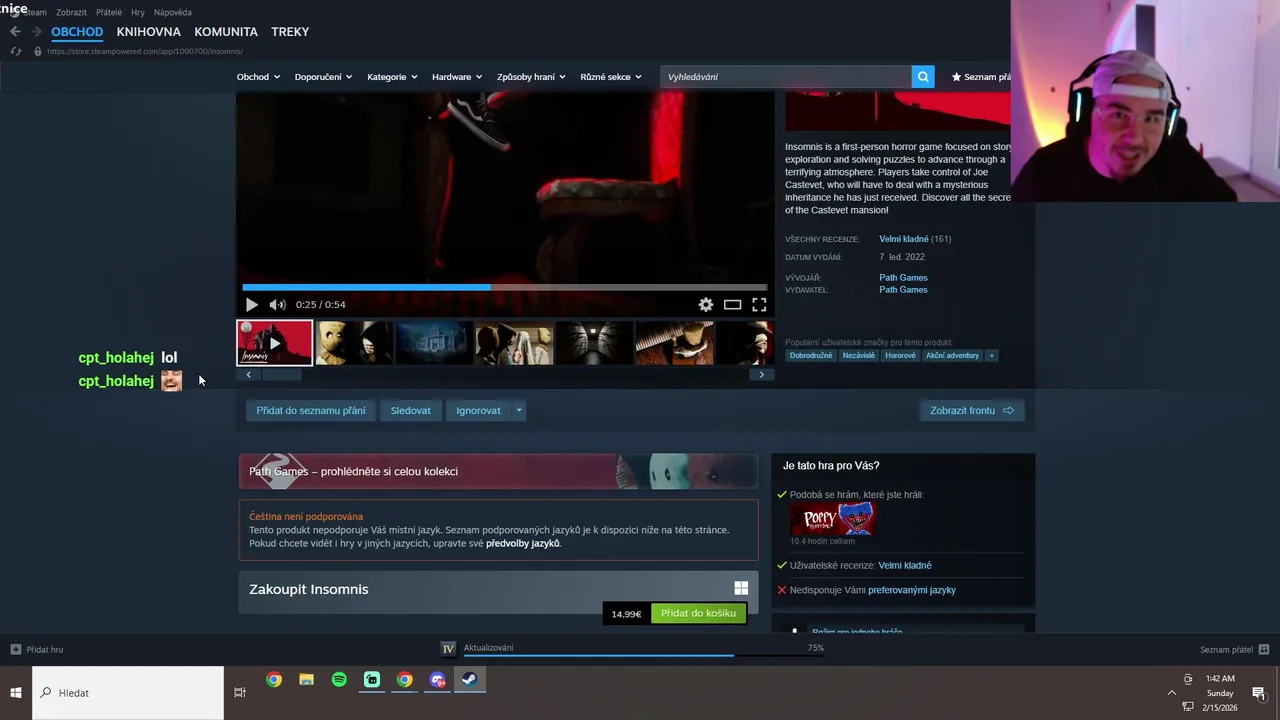Expand the Způsoby hraní dropdown
1280x720 pixels.
point(531,77)
